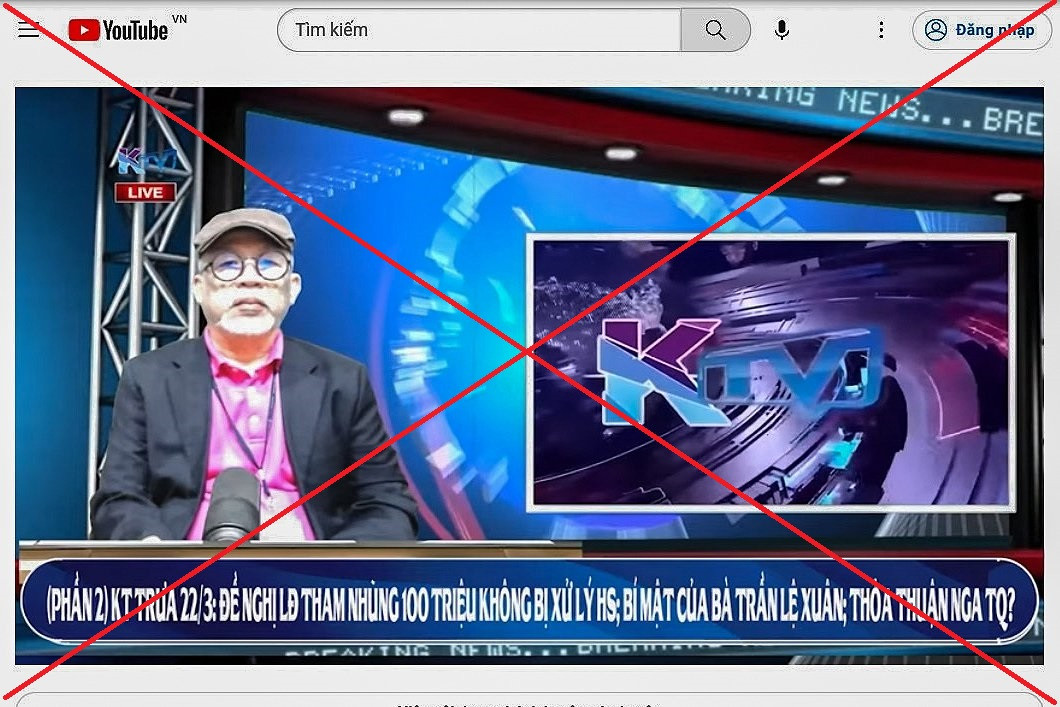Click the panel below the video player
The width and height of the screenshot is (1060, 707).
tap(529, 699)
